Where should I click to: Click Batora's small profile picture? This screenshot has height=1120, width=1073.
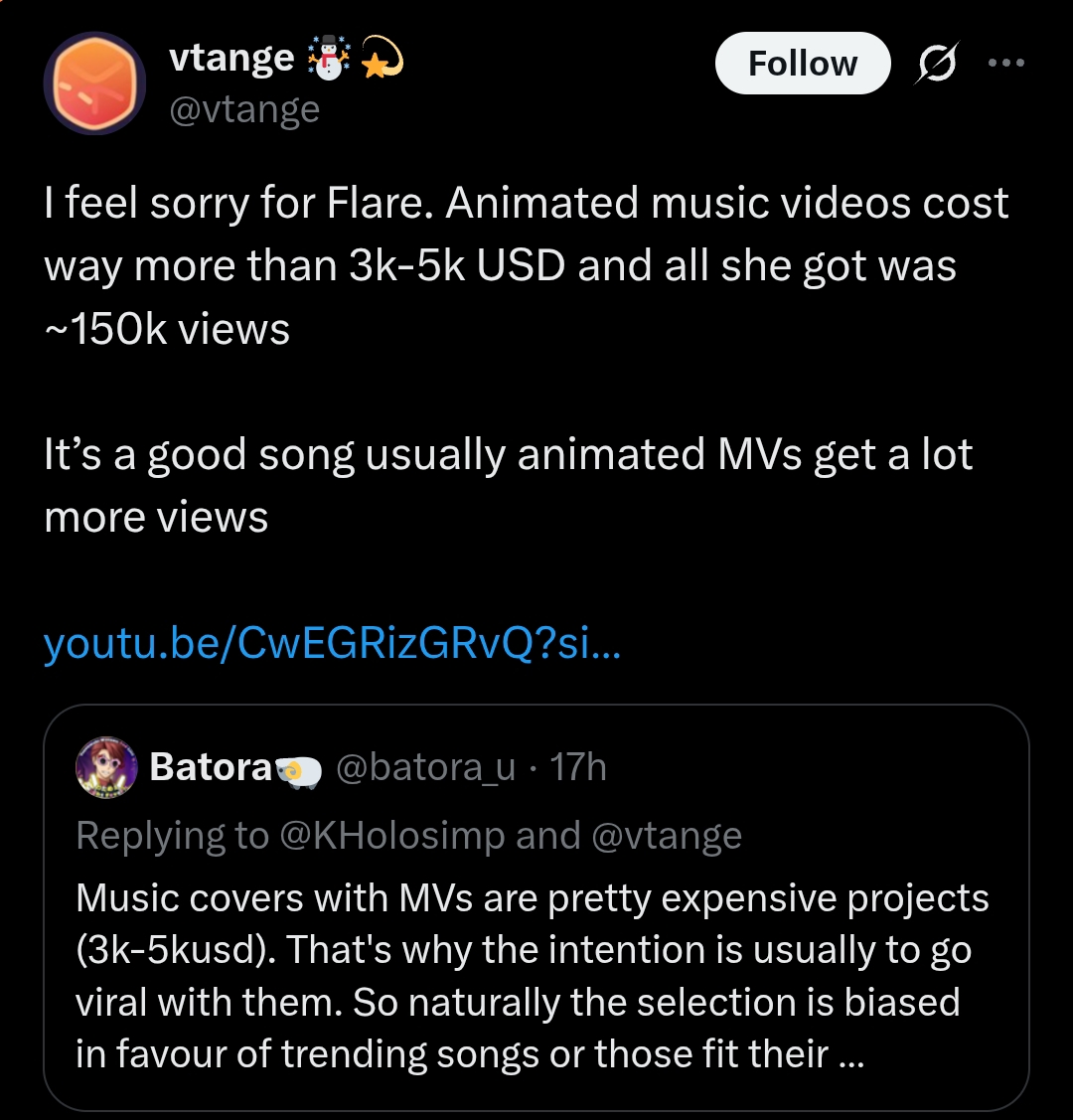click(x=106, y=767)
